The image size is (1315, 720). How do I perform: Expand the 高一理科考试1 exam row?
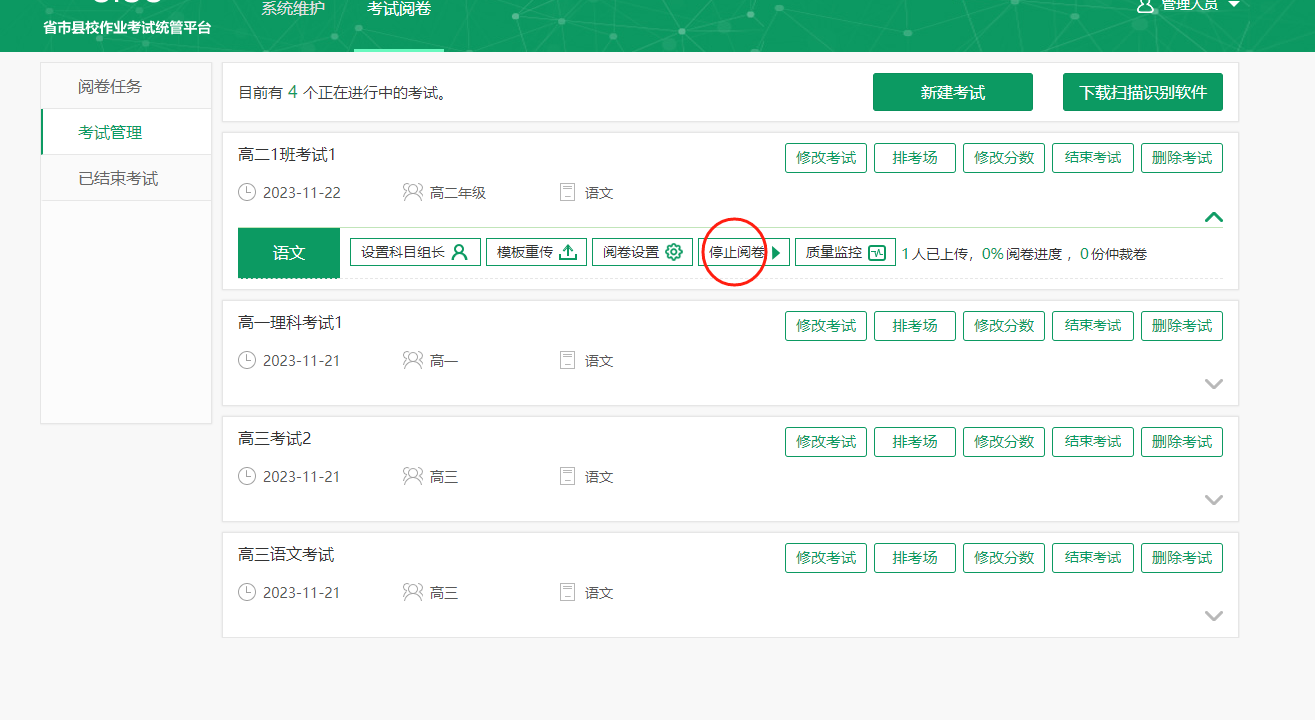point(1214,384)
